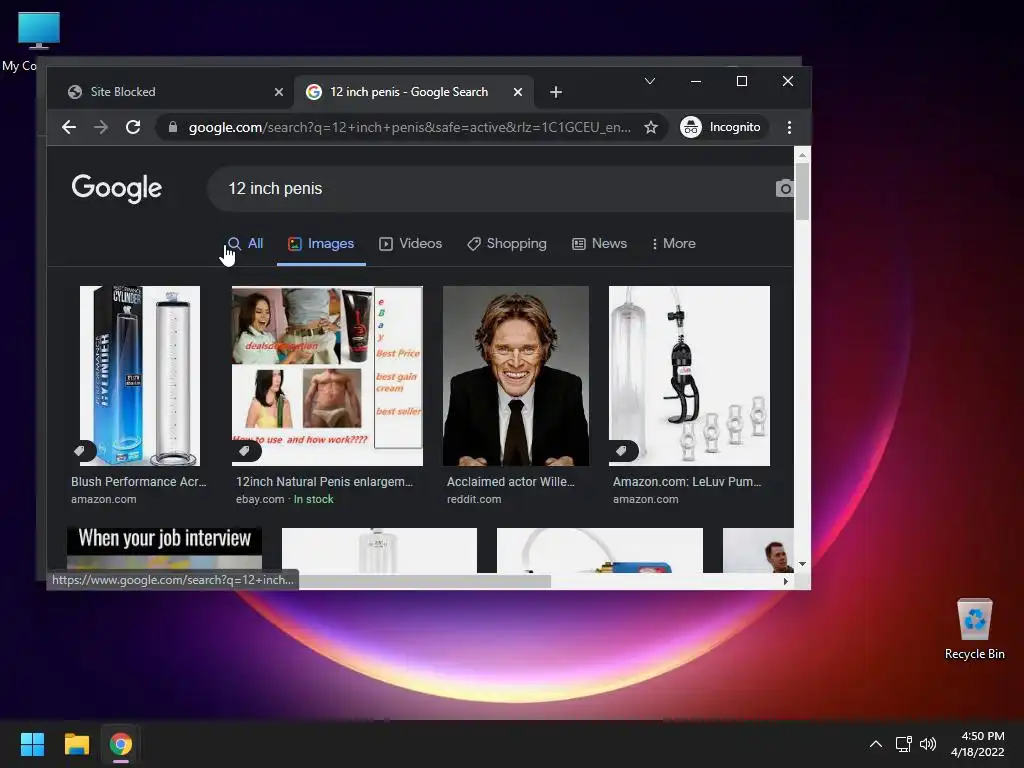
Task: Switch to the Shopping results tab
Action: pyautogui.click(x=507, y=244)
